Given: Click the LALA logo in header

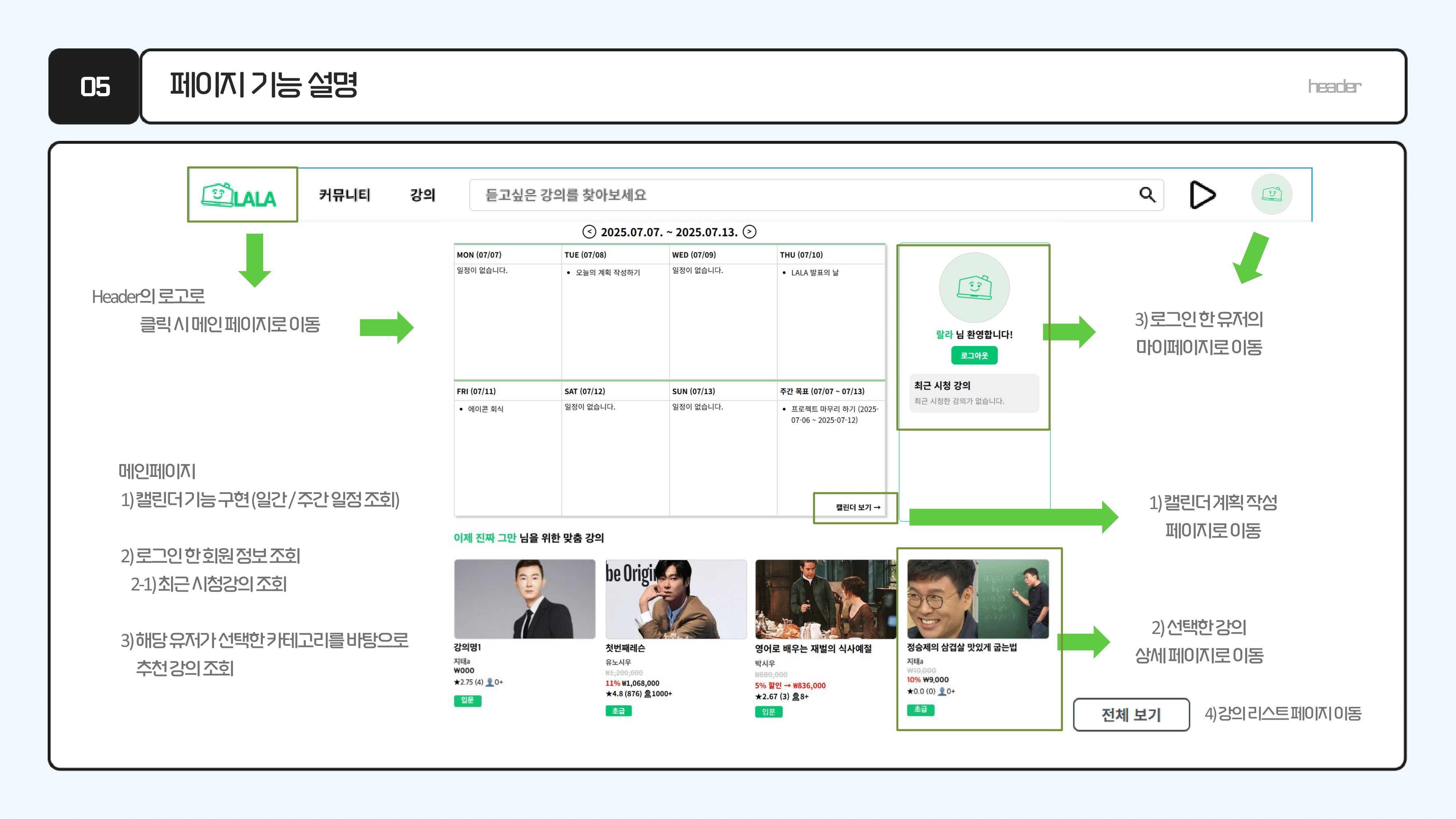Looking at the screenshot, I should click(x=239, y=195).
